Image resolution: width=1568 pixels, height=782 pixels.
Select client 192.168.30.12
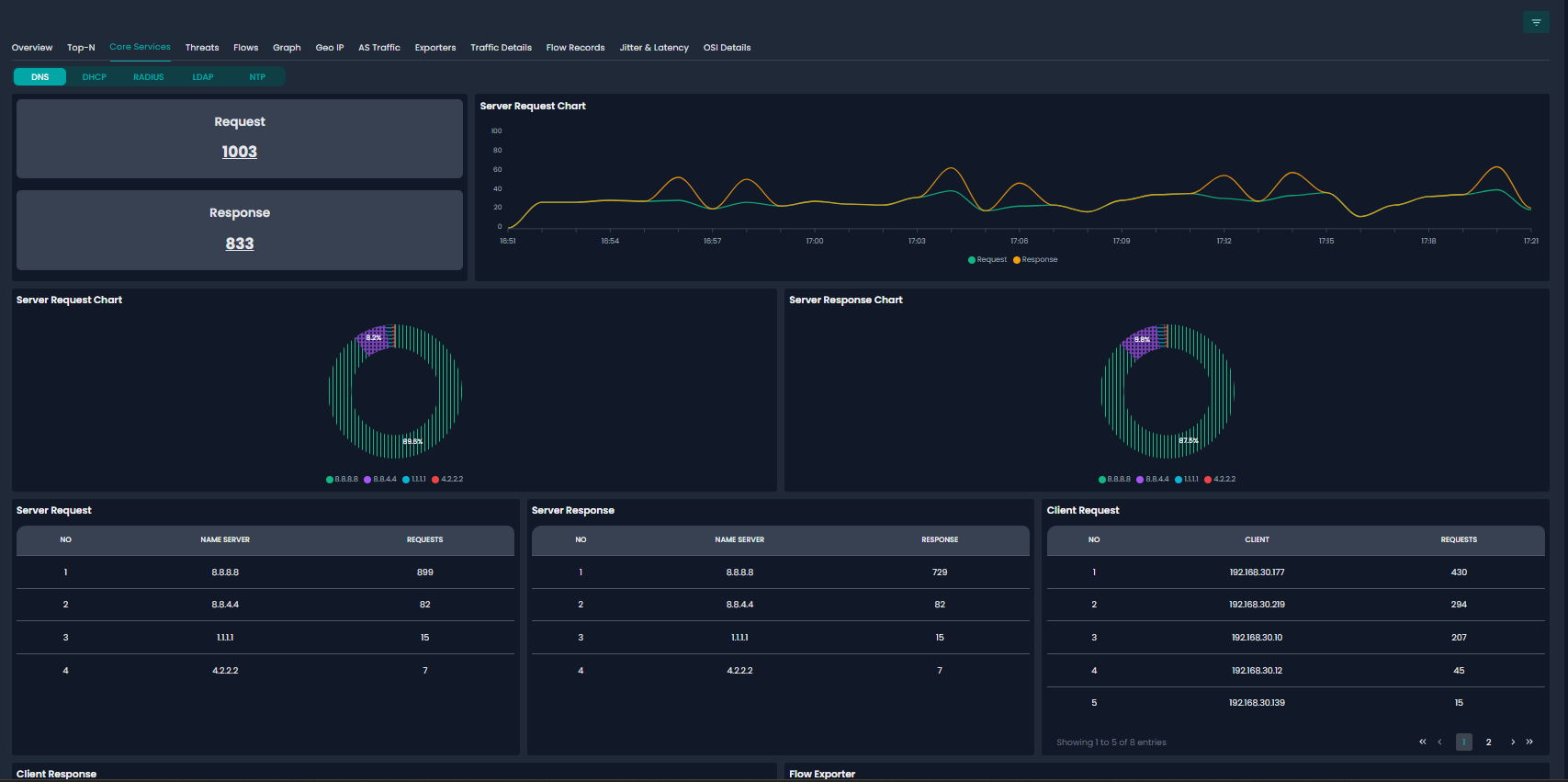coord(1258,671)
